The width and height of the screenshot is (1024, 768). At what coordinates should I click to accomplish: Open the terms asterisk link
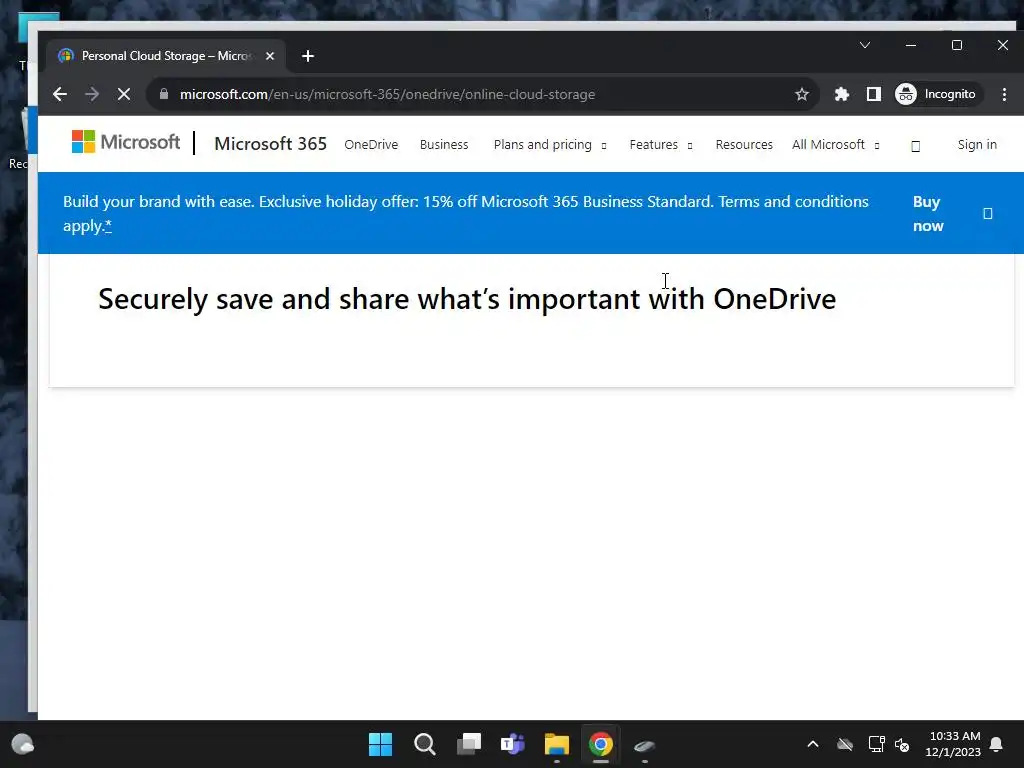coord(108,226)
